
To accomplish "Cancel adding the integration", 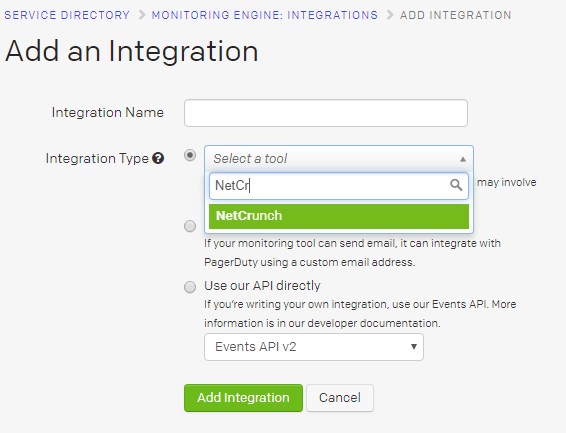I will (x=340, y=398).
